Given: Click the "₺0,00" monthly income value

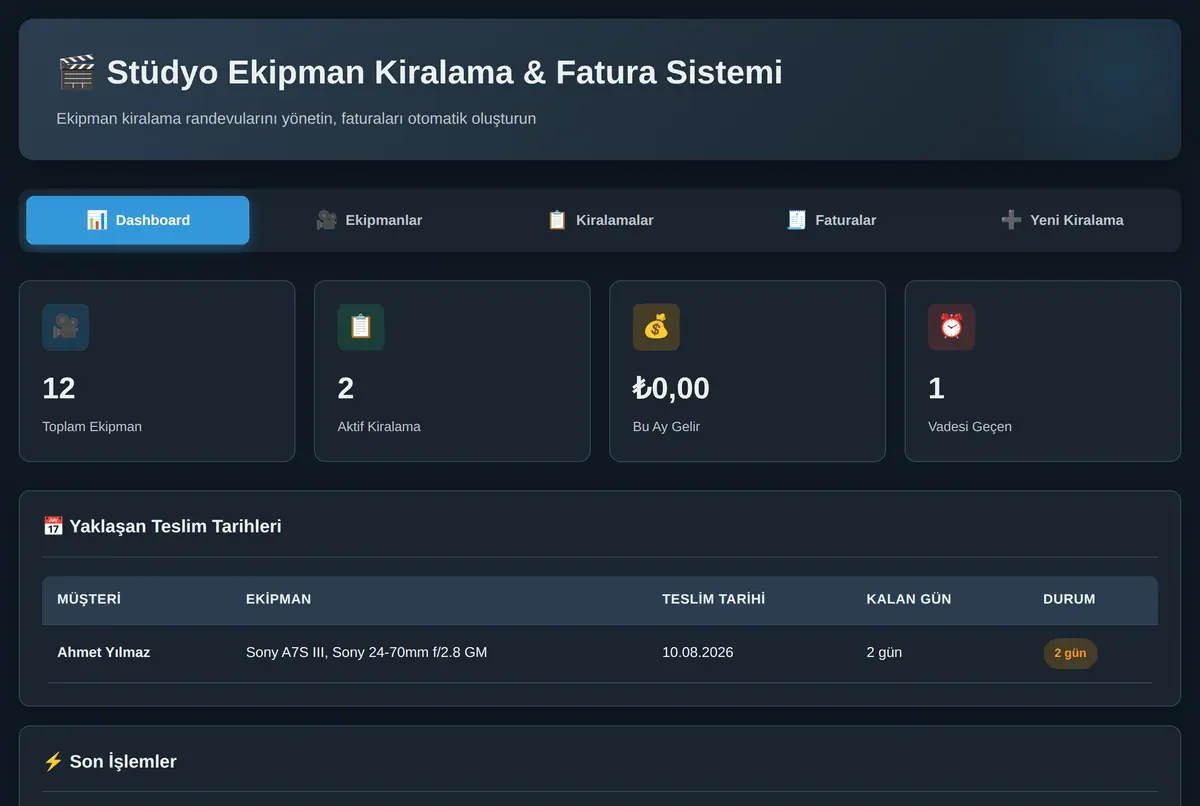Looking at the screenshot, I should 671,388.
